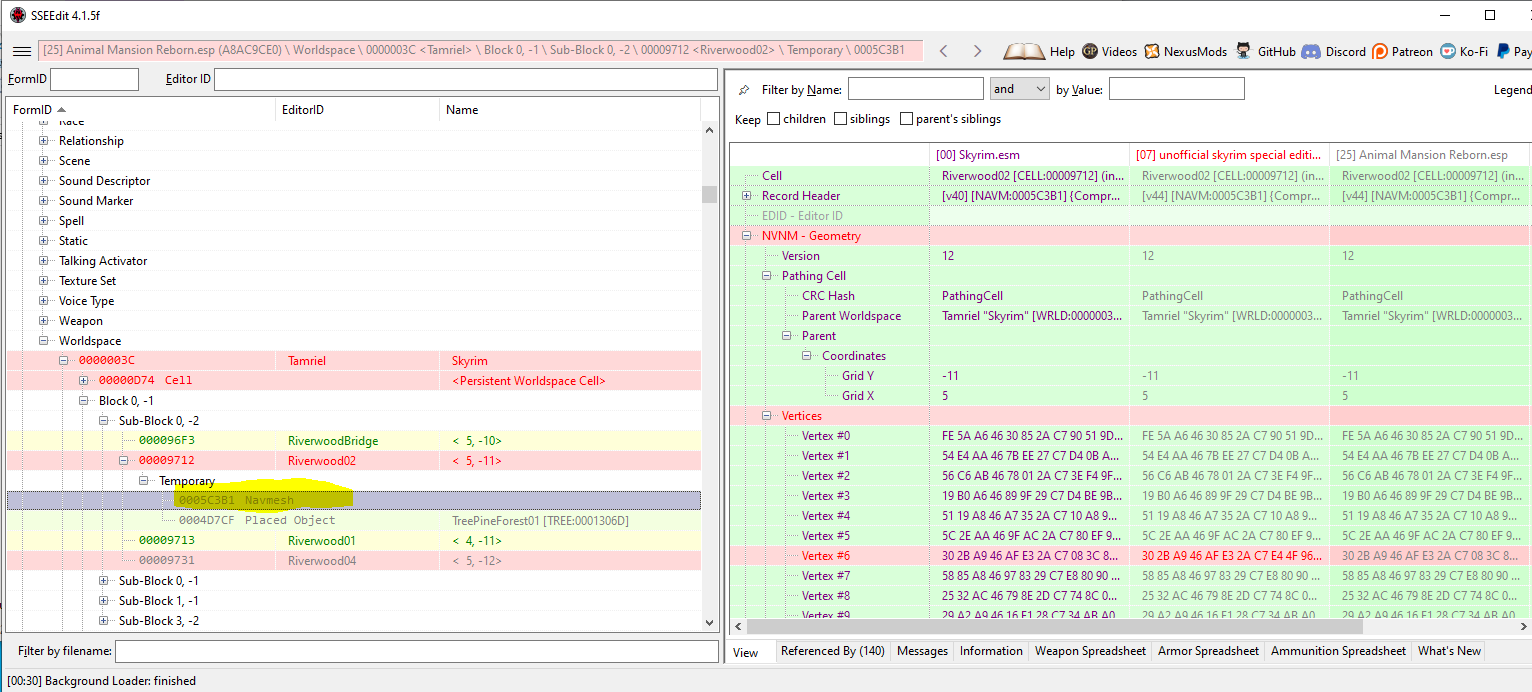
Task: Enable the Keep siblings checkbox
Action: tap(840, 119)
